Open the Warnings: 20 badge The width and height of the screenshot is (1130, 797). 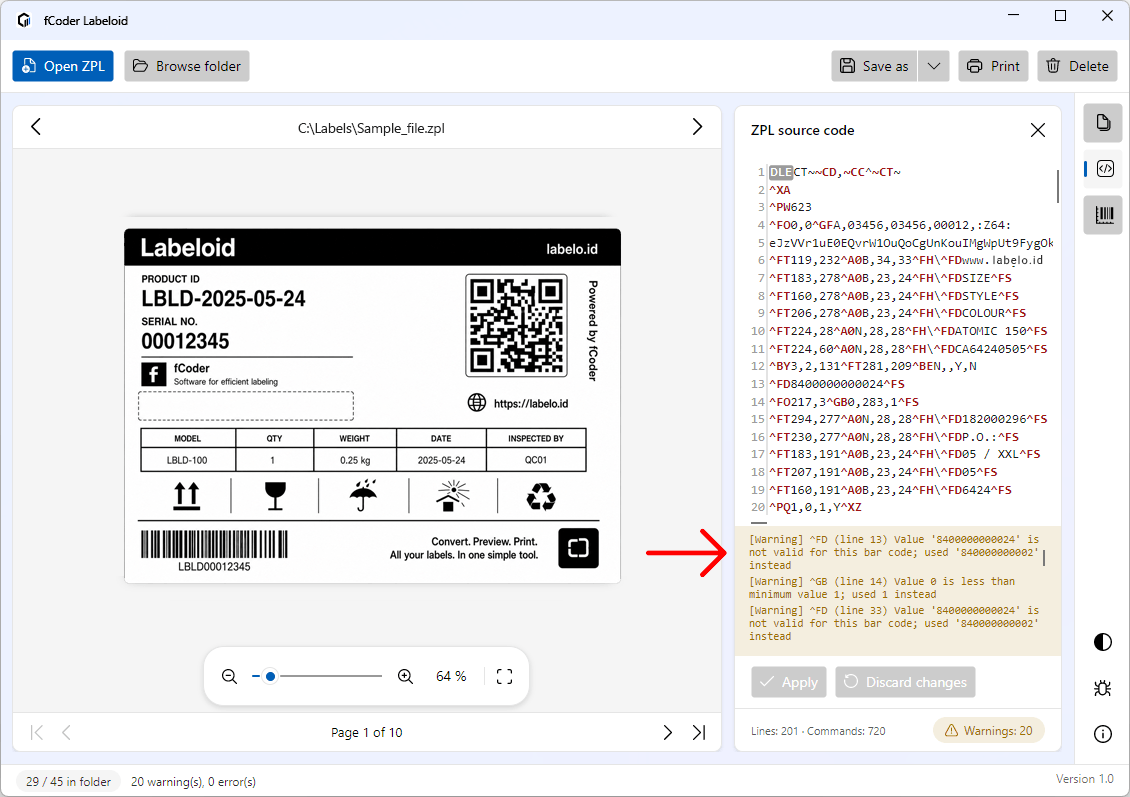(x=989, y=731)
